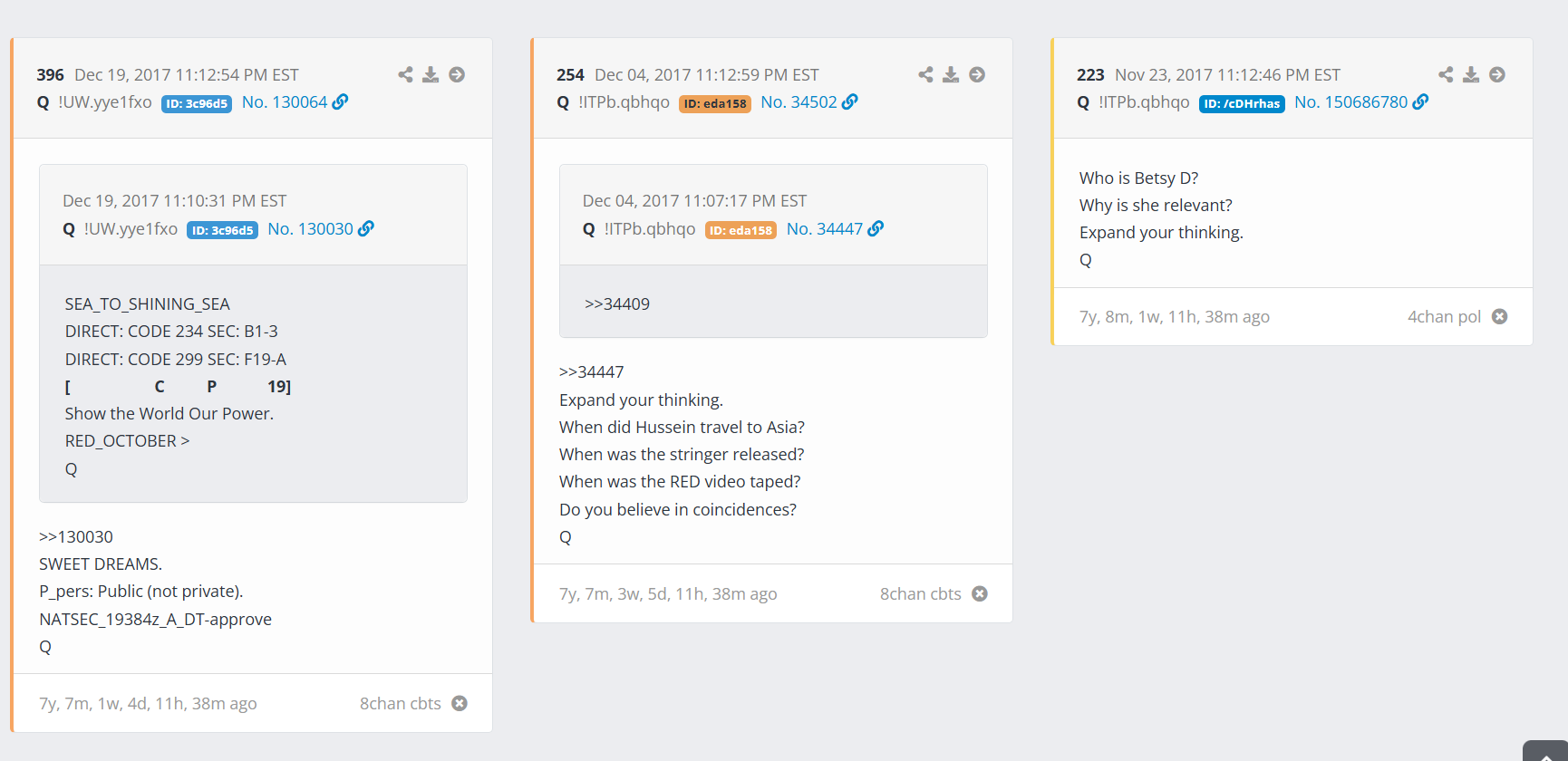1568x761 pixels.
Task: Click 'SWEET DREAMS.' line
Action: coord(101,564)
